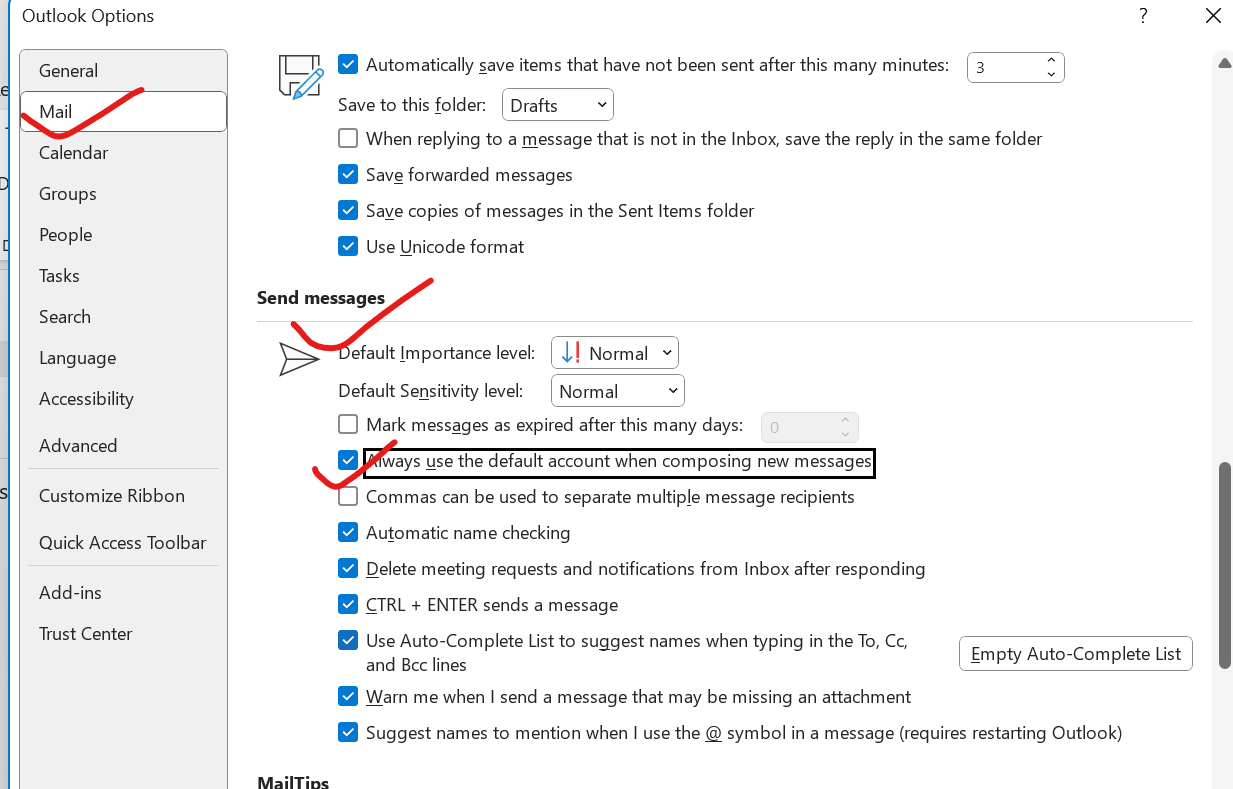This screenshot has width=1233, height=789.
Task: Open the Trust Center category
Action: [123, 634]
